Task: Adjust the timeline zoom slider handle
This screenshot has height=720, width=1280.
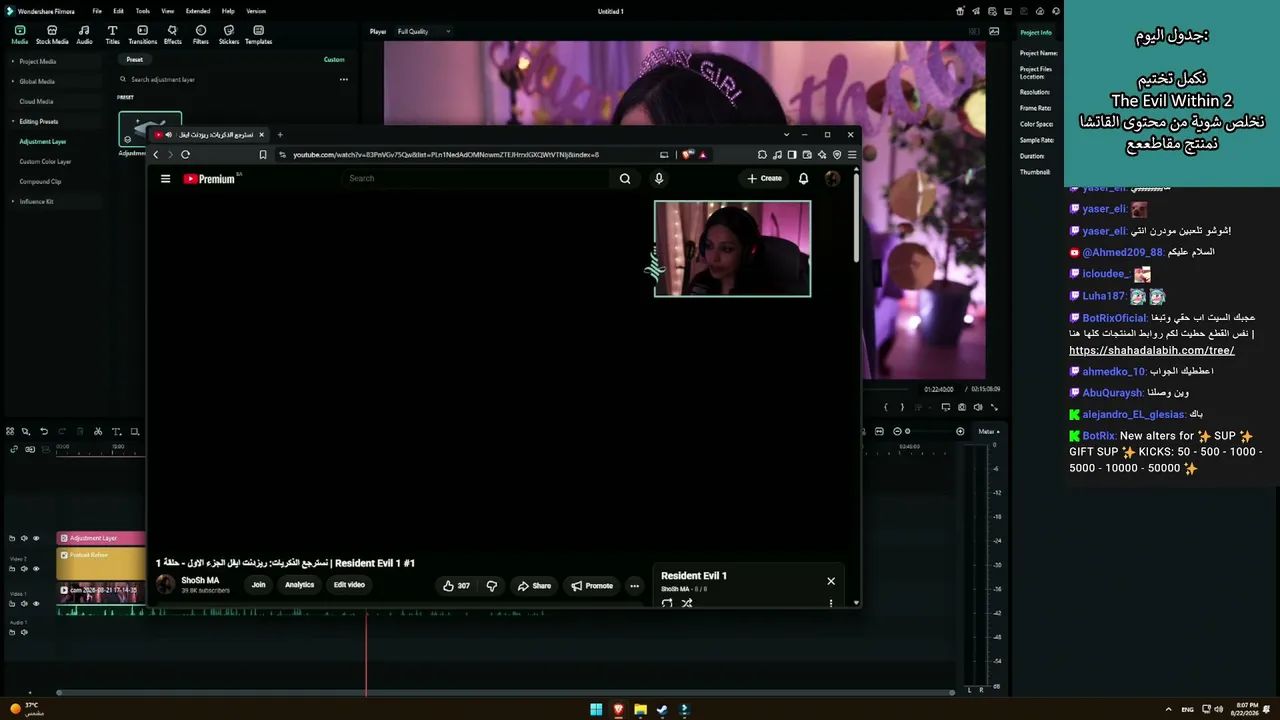Action: click(907, 432)
